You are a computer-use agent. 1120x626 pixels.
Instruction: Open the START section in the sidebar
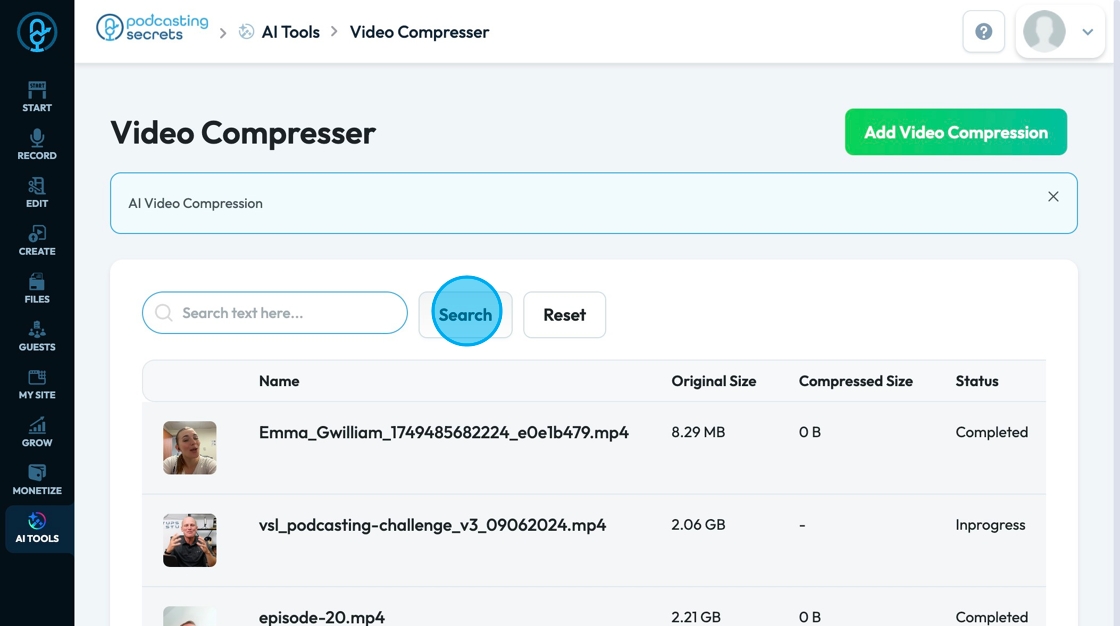point(37,97)
